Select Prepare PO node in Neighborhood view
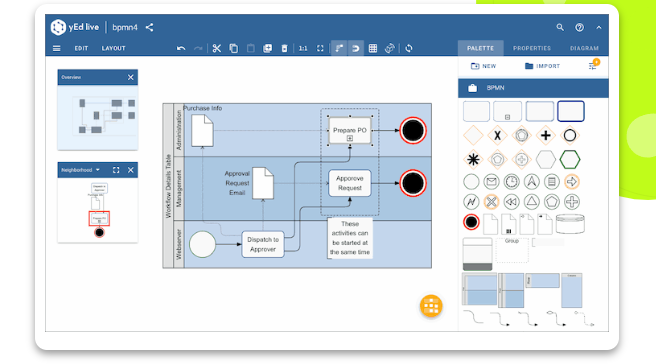 click(x=99, y=218)
